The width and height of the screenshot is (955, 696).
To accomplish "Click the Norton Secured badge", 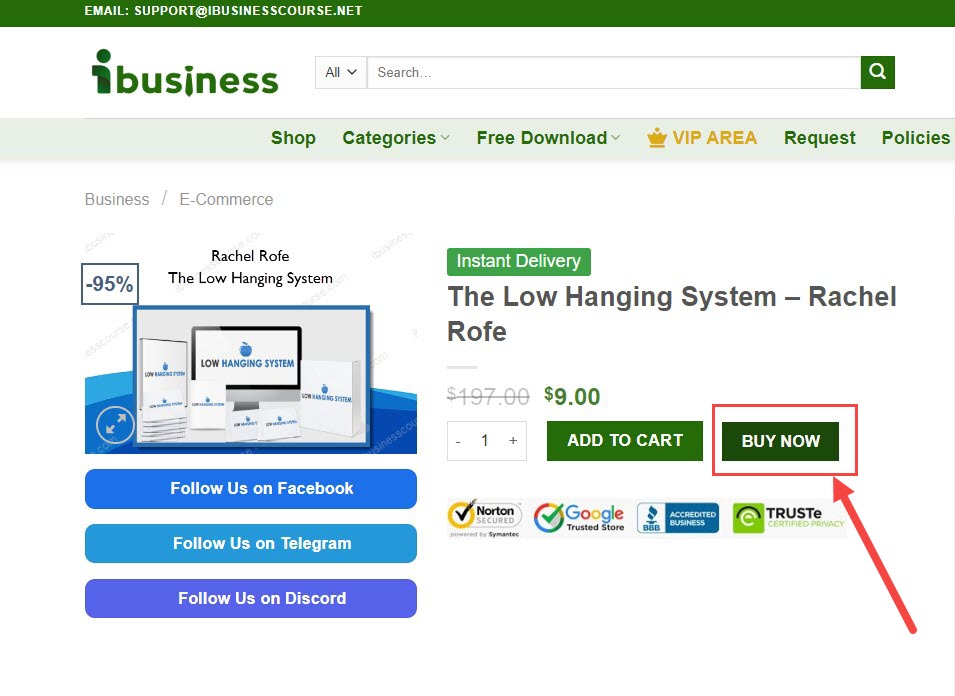I will (485, 518).
